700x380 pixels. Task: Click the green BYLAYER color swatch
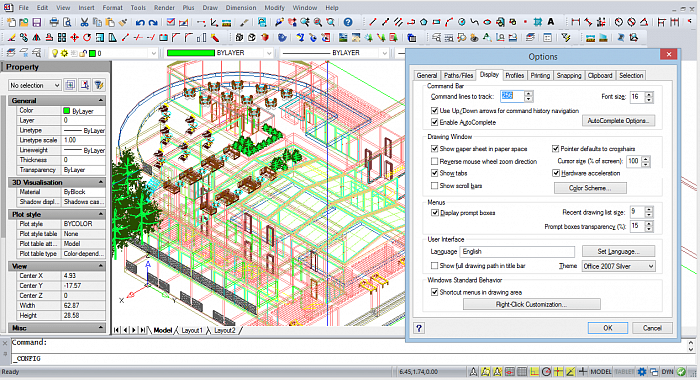point(191,53)
